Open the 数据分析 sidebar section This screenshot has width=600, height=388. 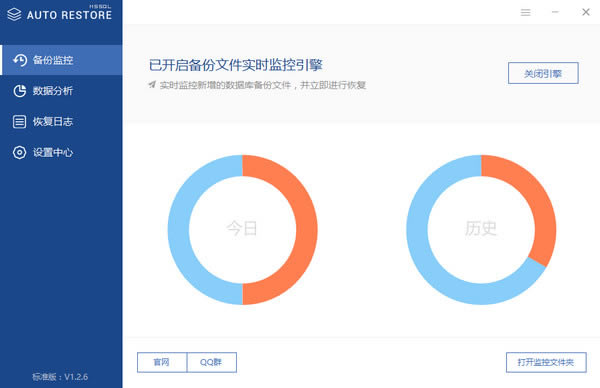[x=61, y=91]
